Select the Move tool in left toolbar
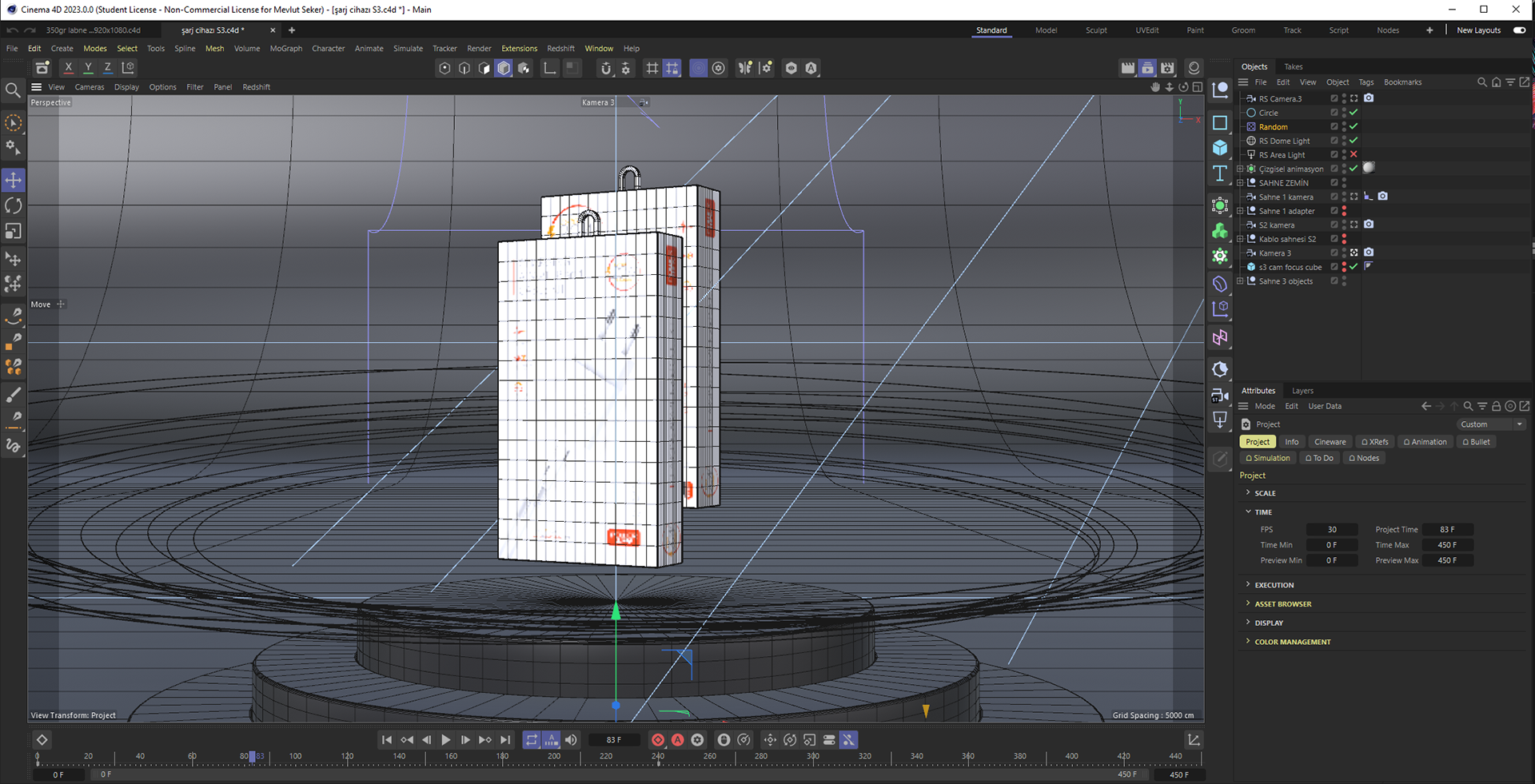 [x=14, y=180]
